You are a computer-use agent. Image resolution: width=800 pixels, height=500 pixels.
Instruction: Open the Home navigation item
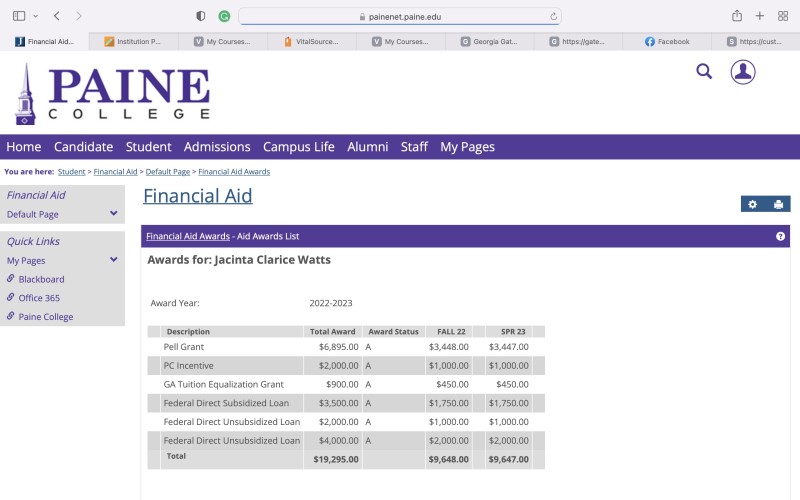(x=23, y=147)
